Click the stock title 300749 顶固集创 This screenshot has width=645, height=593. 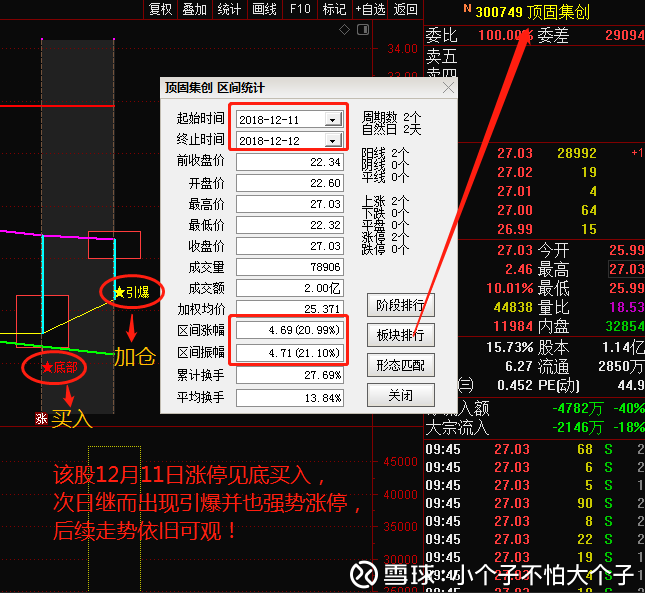coord(533,12)
